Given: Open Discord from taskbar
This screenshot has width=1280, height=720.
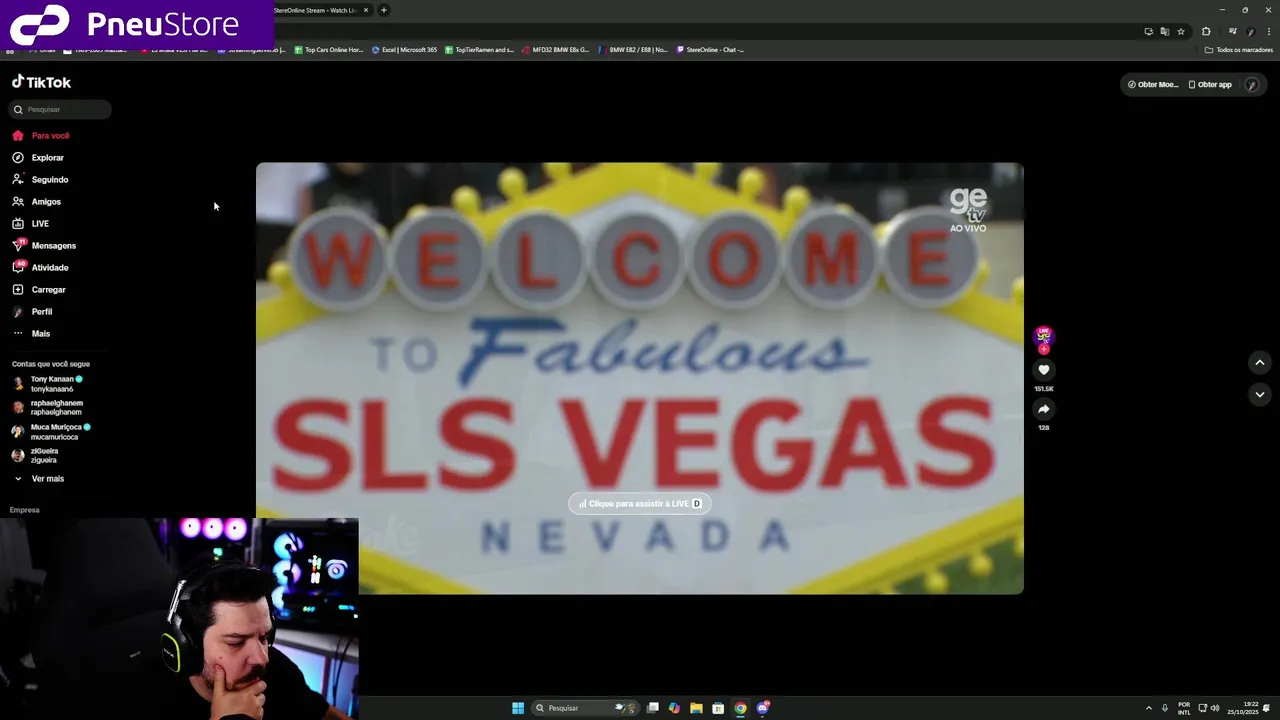Looking at the screenshot, I should click(x=763, y=708).
